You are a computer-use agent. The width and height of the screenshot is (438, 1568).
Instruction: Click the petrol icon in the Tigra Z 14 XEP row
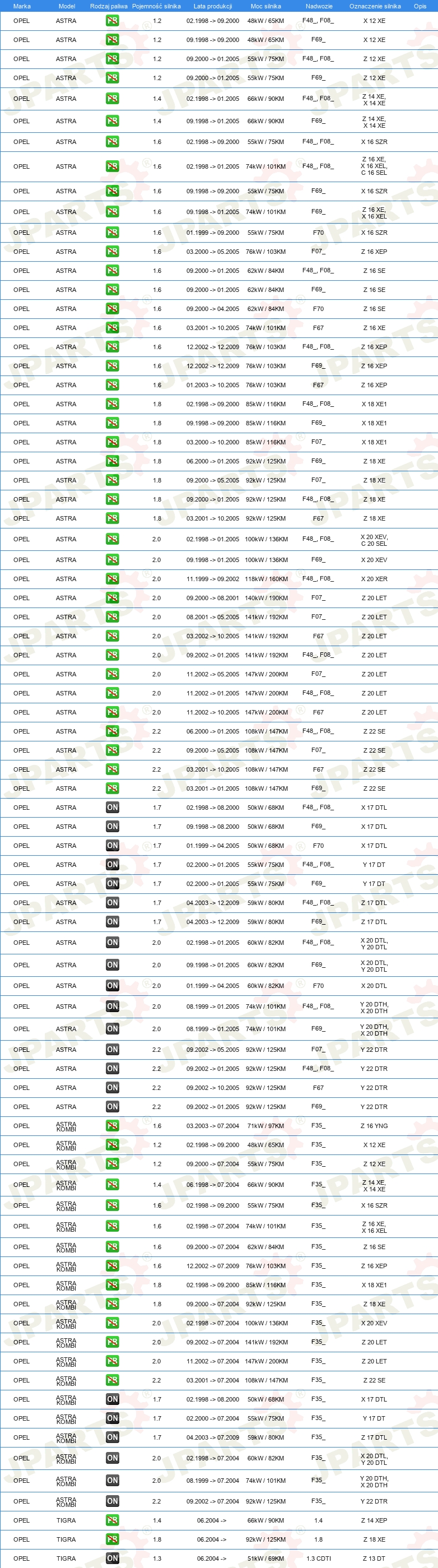click(x=112, y=1520)
